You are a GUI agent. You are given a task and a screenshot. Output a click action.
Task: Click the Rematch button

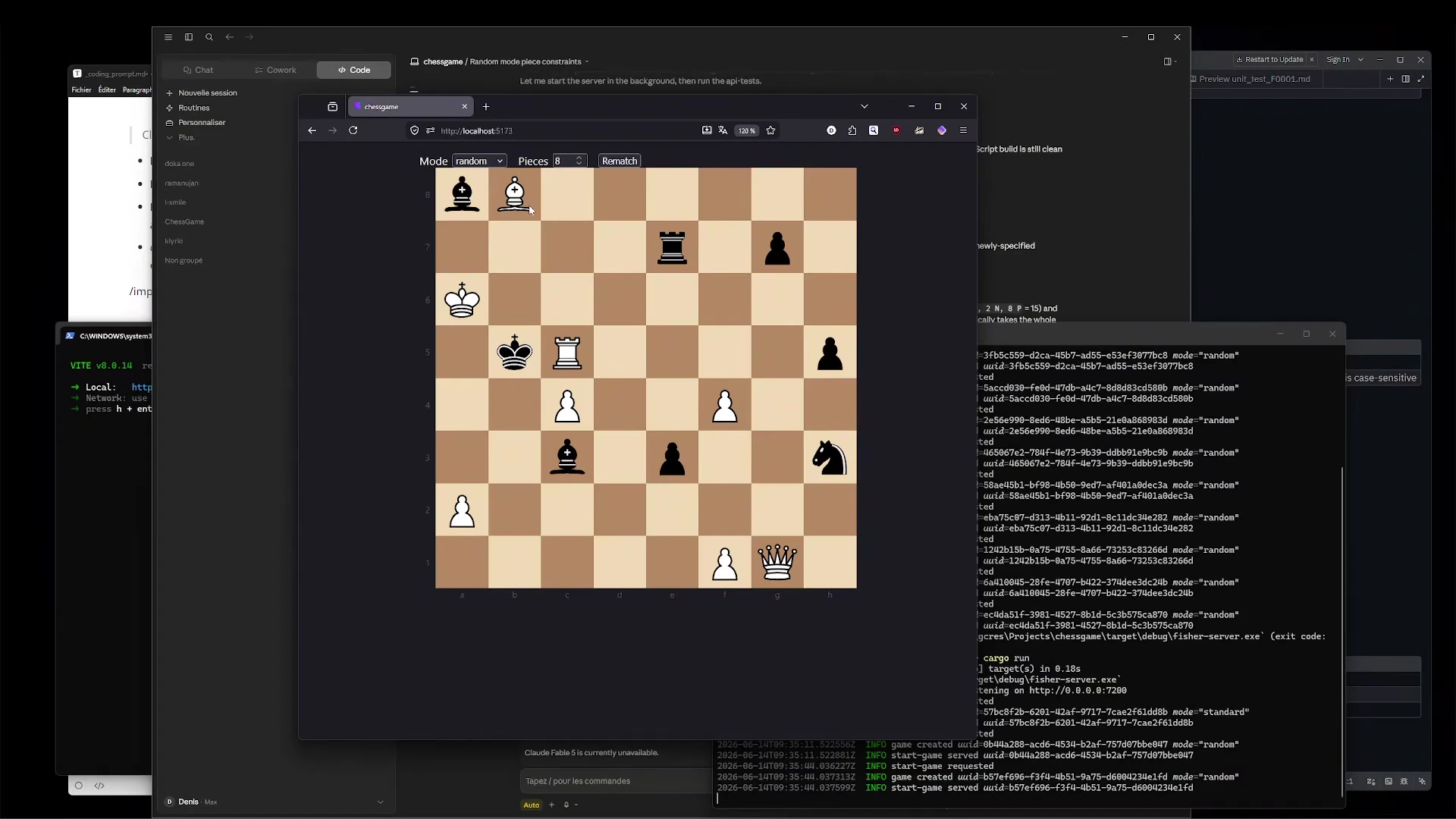[620, 162]
